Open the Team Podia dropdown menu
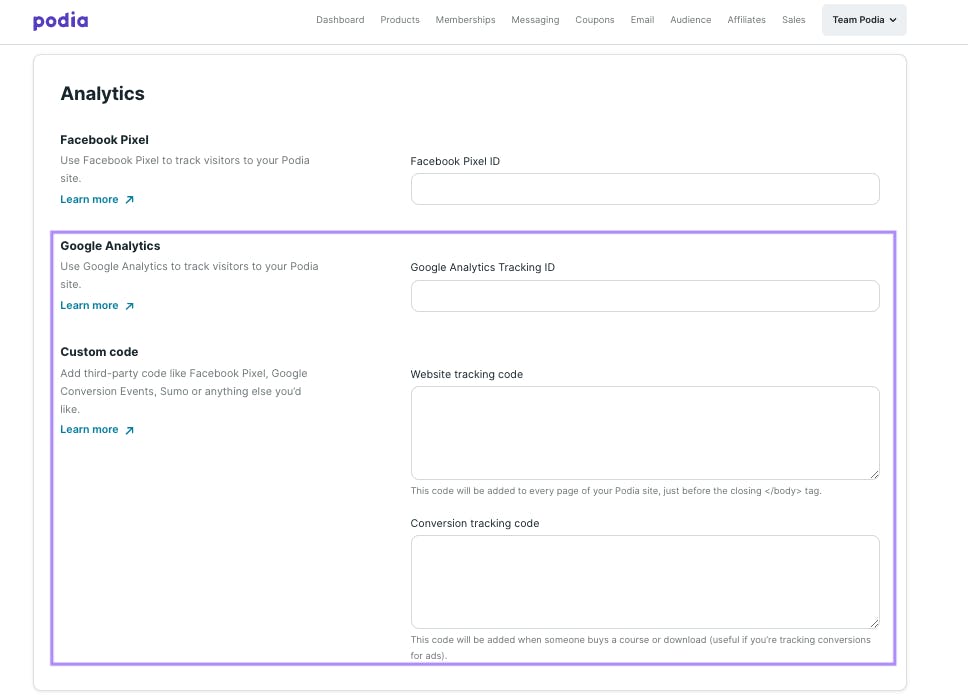Screen dimensions: 968x696 pyautogui.click(x=864, y=20)
